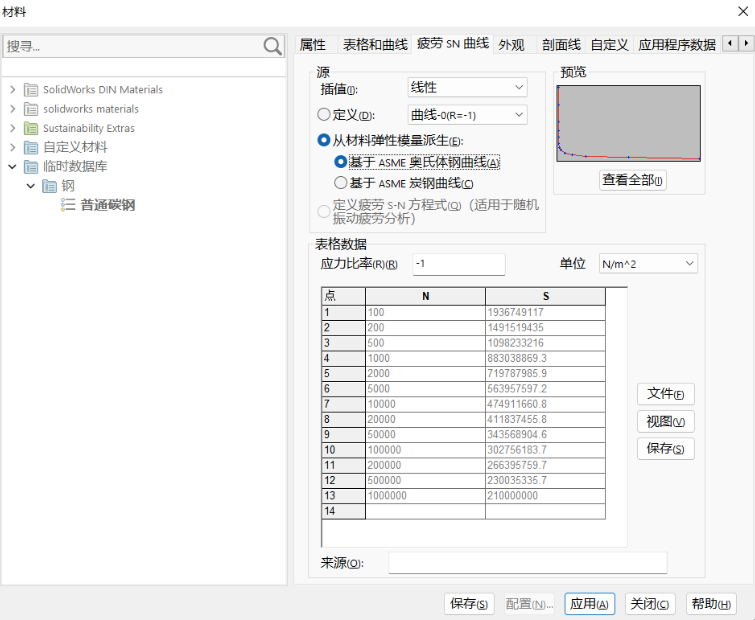Click the search magnifier icon
Screen dimensions: 755x620
[272, 46]
